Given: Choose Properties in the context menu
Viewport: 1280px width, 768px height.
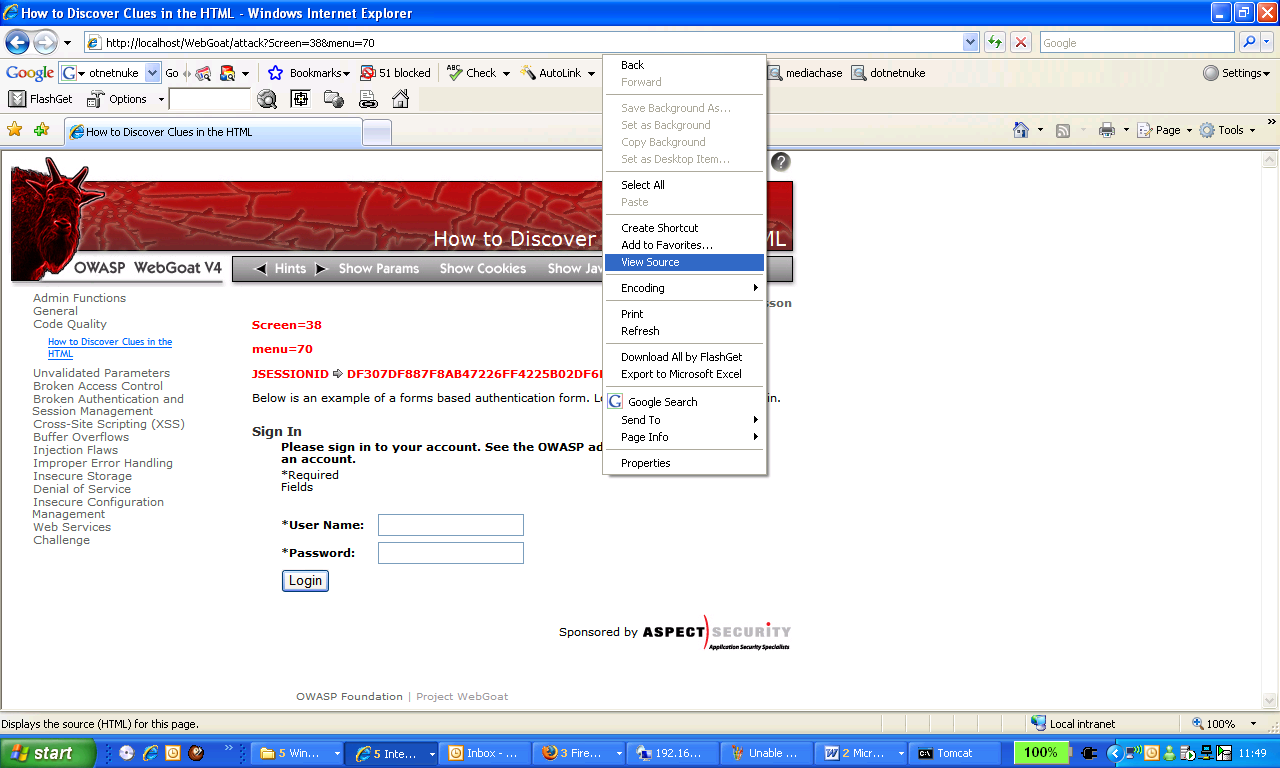Looking at the screenshot, I should coord(646,463).
